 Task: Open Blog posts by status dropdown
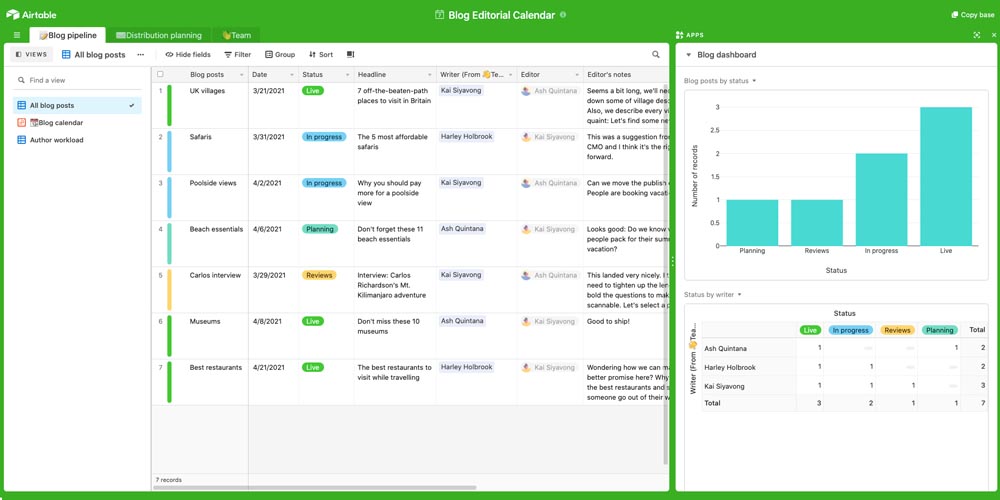tap(720, 81)
